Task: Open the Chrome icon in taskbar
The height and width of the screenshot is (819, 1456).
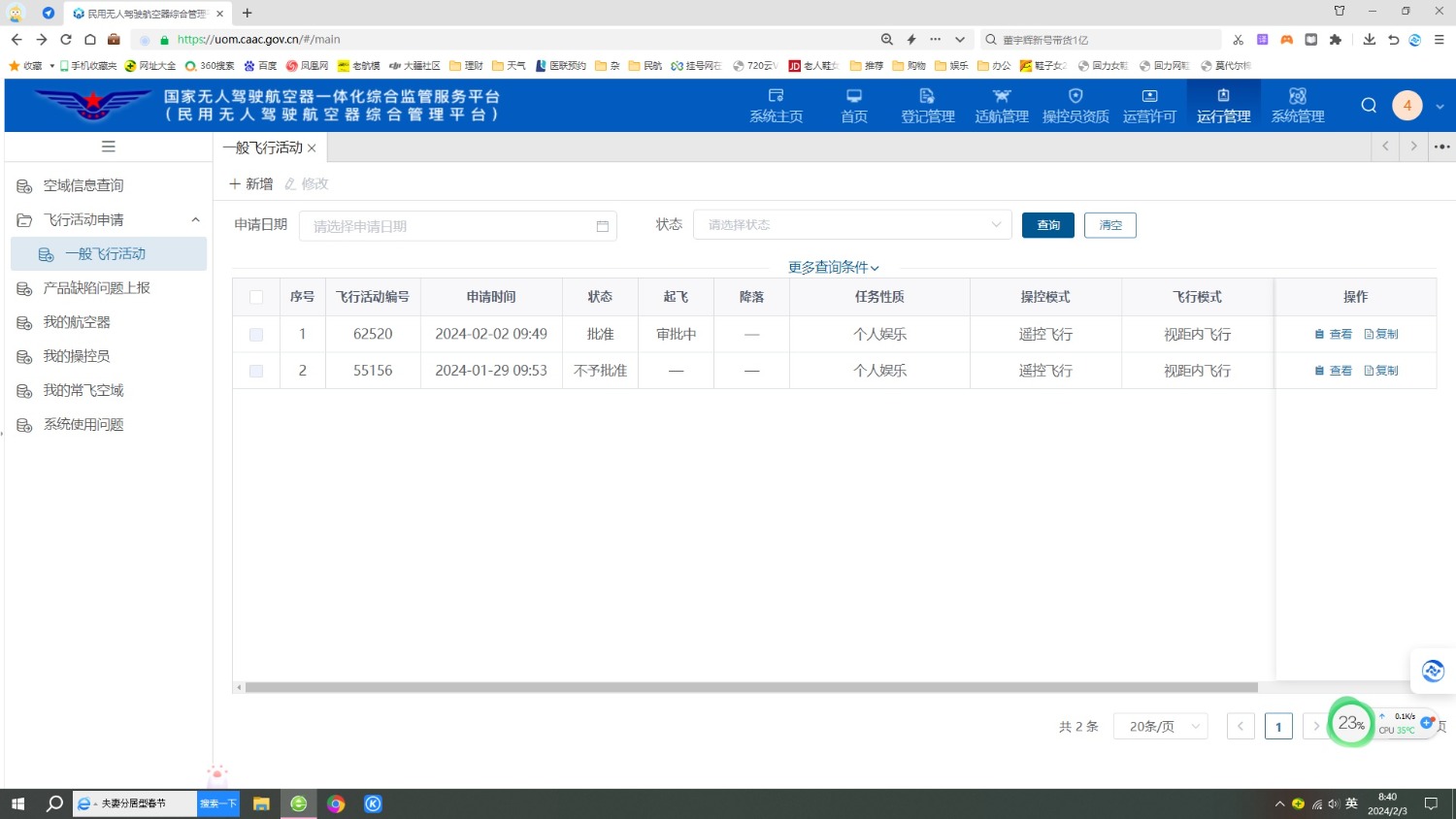Action: (336, 803)
